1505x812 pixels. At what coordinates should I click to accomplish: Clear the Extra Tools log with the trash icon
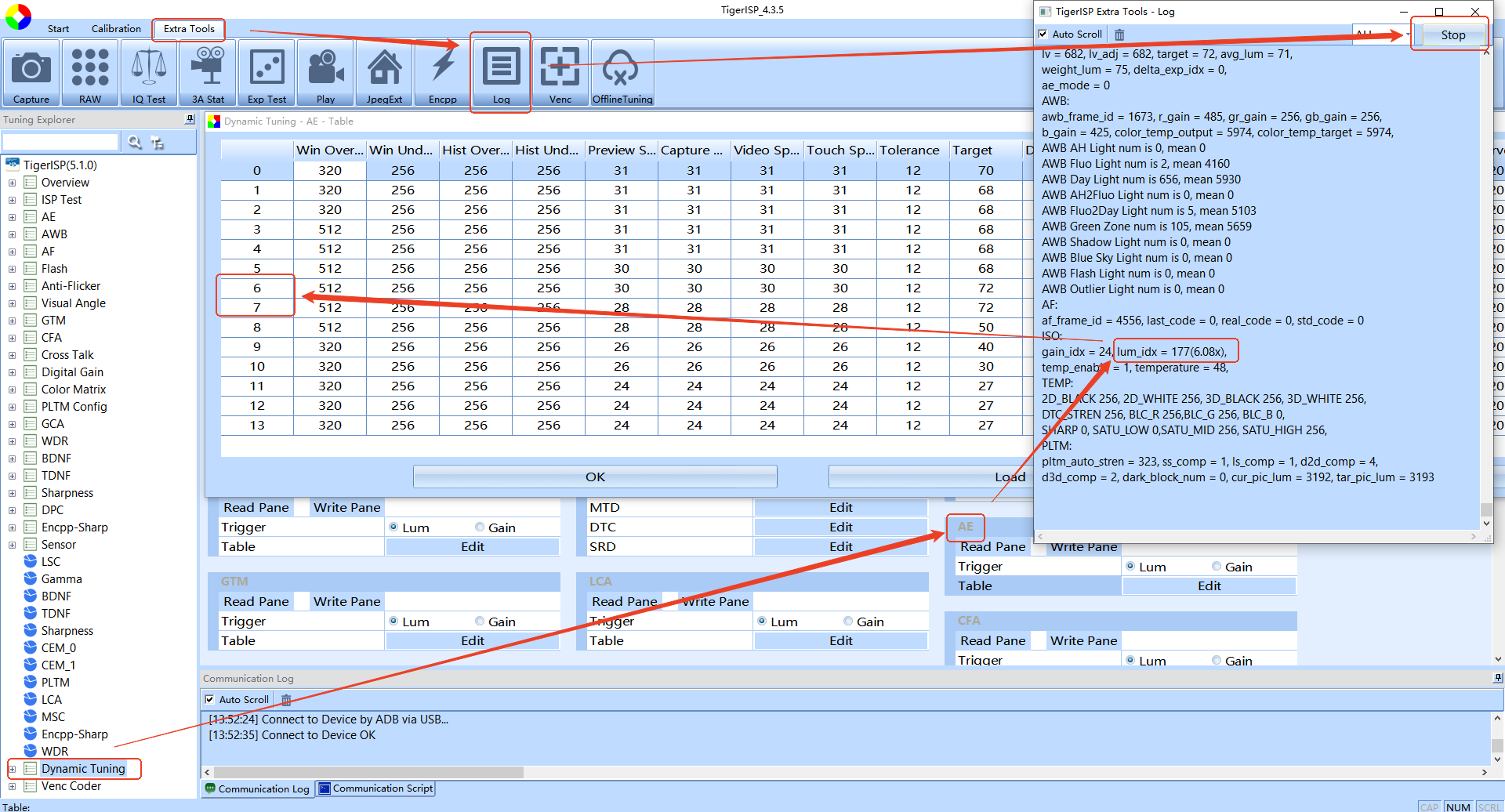point(1119,34)
